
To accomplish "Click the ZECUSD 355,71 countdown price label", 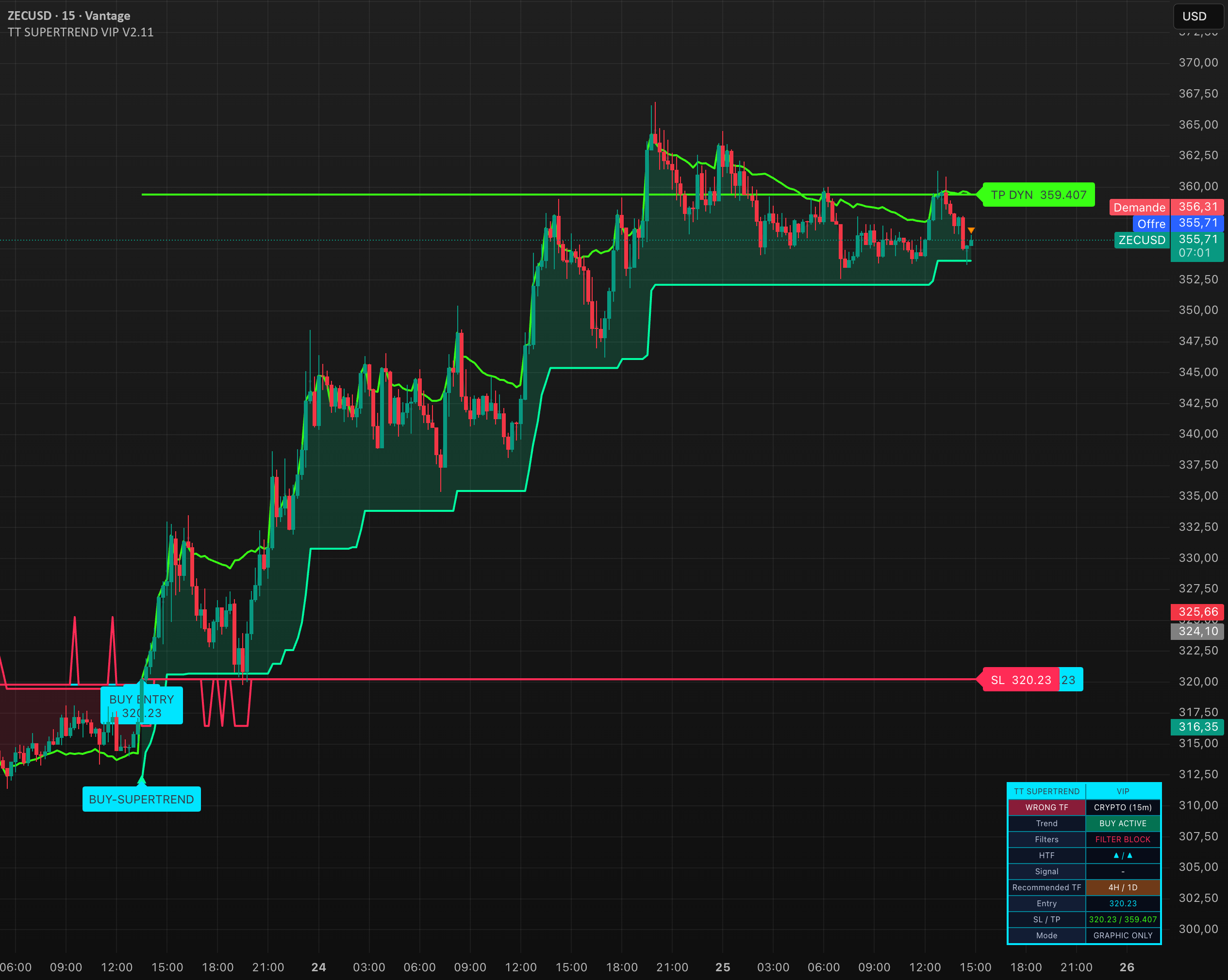I will [x=1169, y=246].
